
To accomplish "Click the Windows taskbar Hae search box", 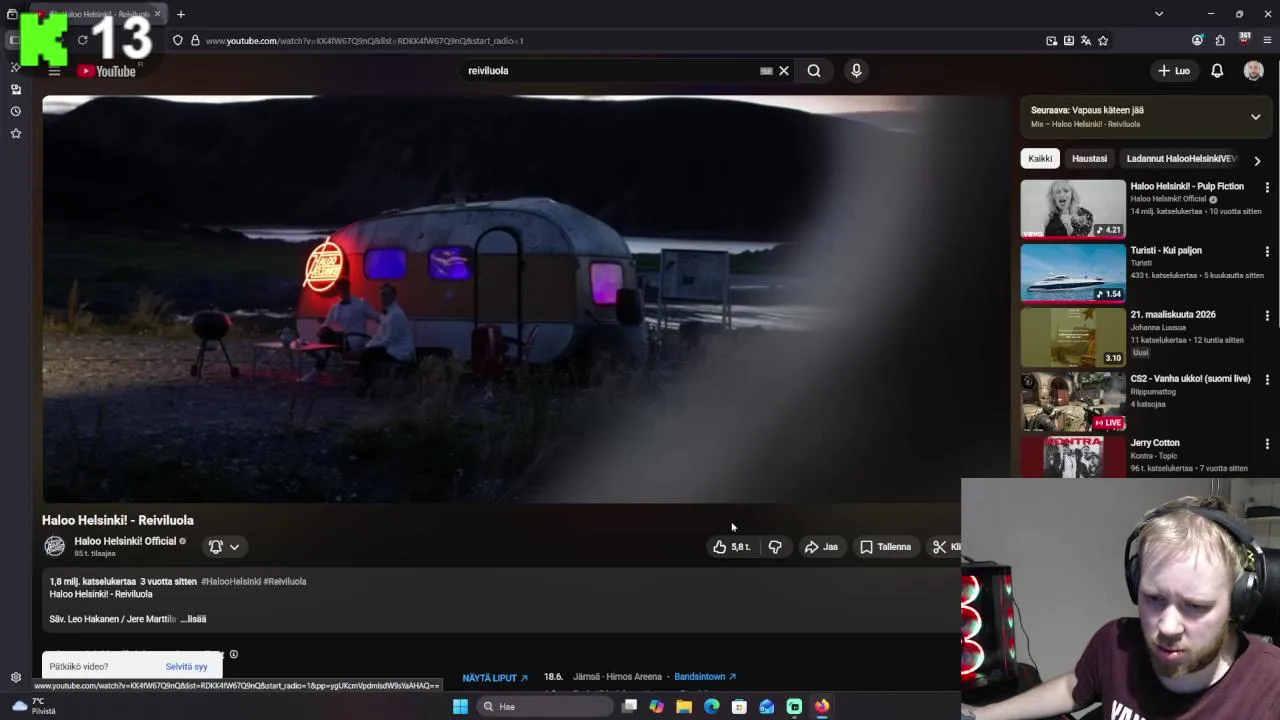I will (544, 706).
